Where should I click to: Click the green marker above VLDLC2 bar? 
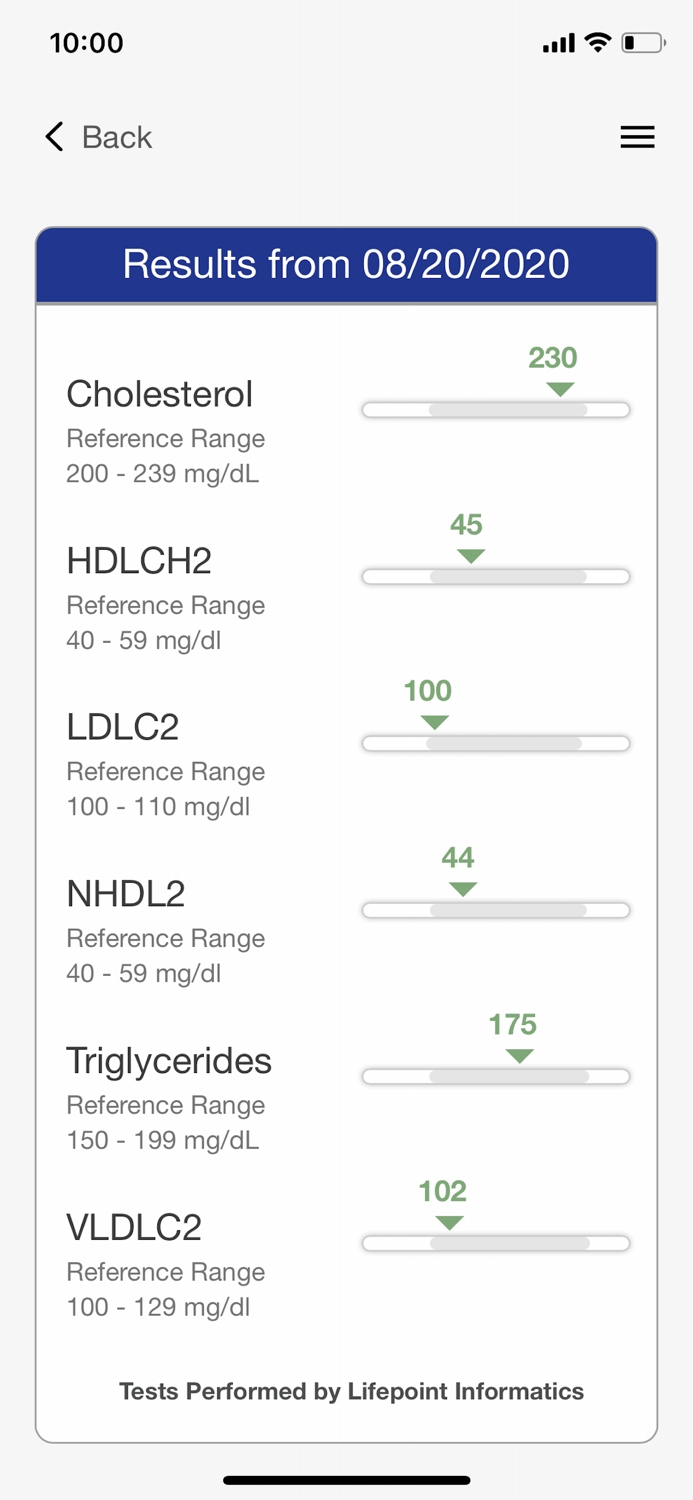click(449, 1221)
